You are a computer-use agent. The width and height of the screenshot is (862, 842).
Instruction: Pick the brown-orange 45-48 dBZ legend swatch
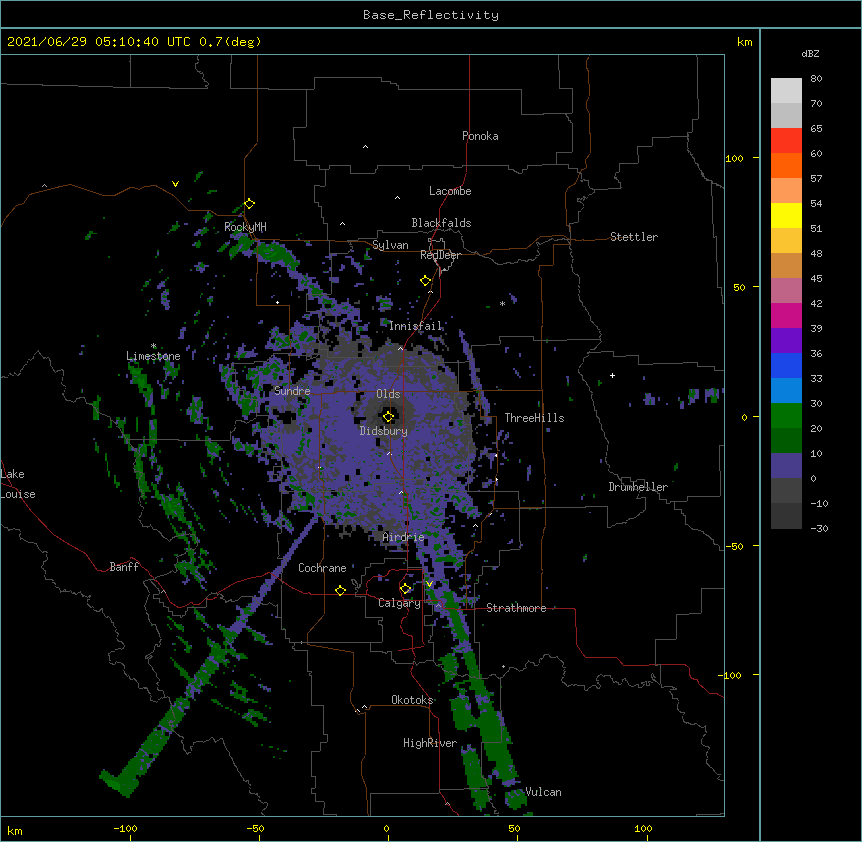pyautogui.click(x=786, y=266)
